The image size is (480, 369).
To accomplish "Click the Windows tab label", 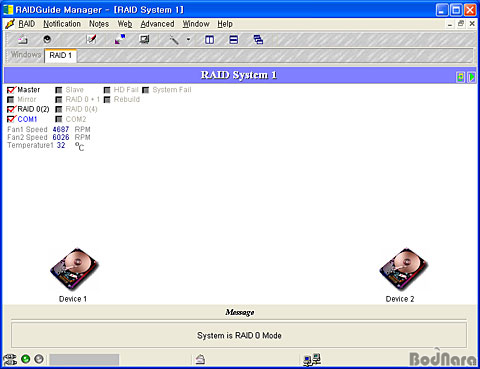I will click(x=26, y=55).
